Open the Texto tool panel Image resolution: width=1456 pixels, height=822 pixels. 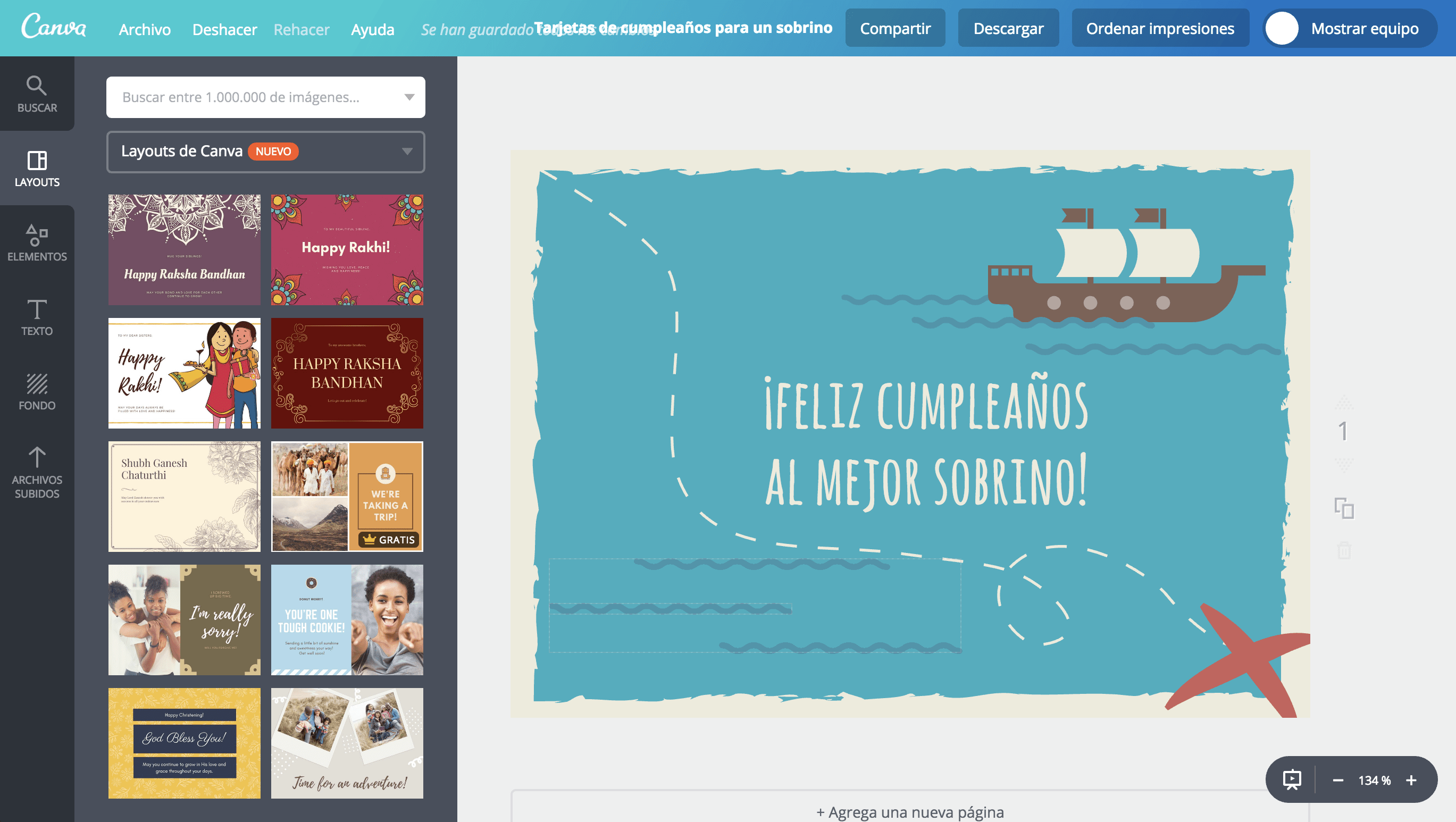click(x=37, y=317)
